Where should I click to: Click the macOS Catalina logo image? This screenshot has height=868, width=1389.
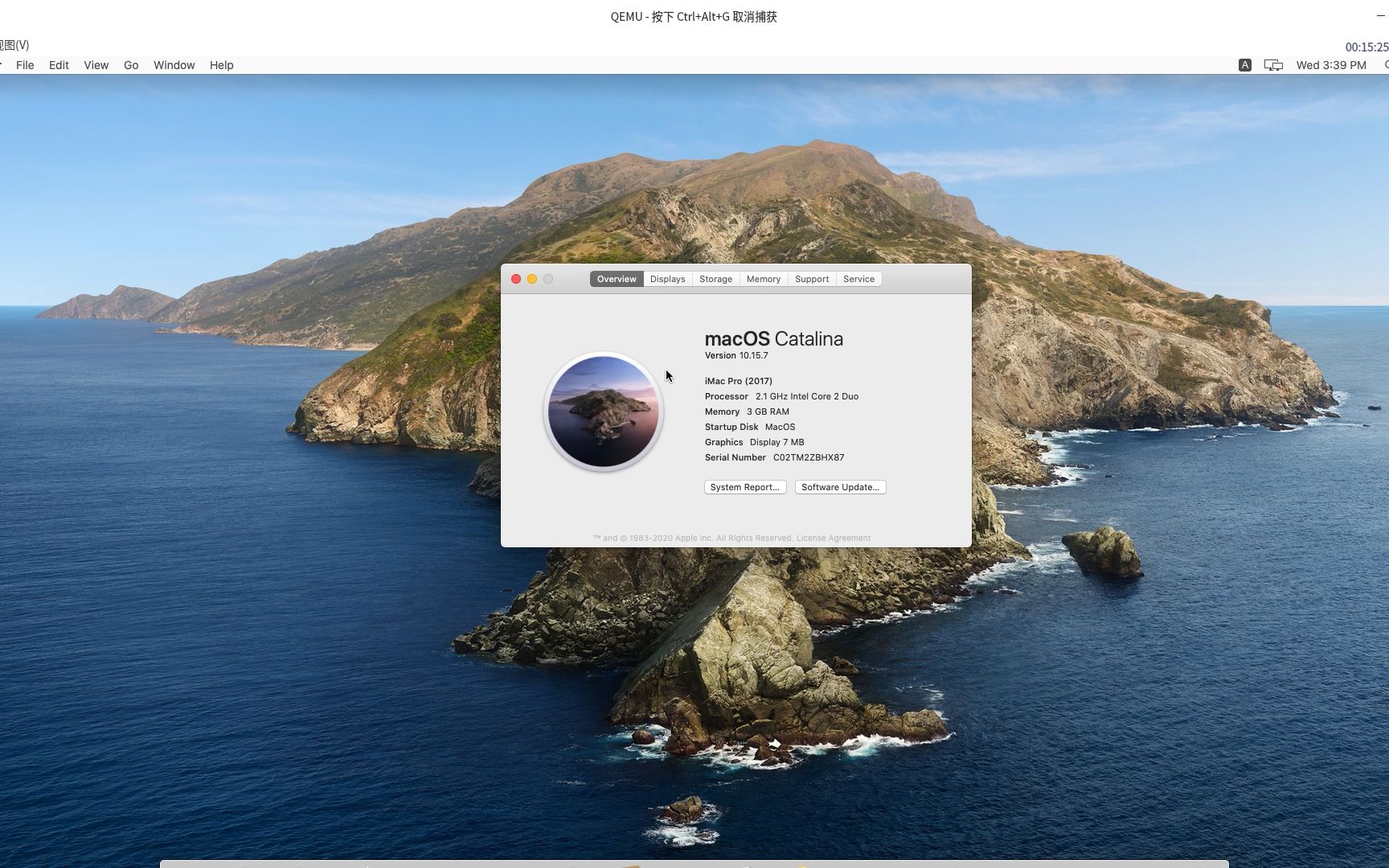click(604, 411)
